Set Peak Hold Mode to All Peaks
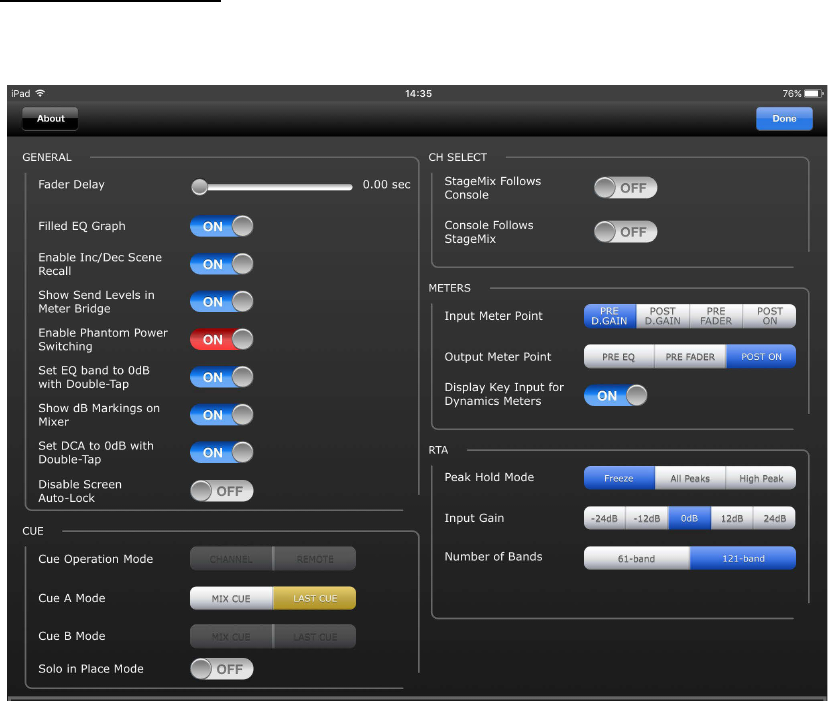The image size is (828, 701). coord(690,478)
